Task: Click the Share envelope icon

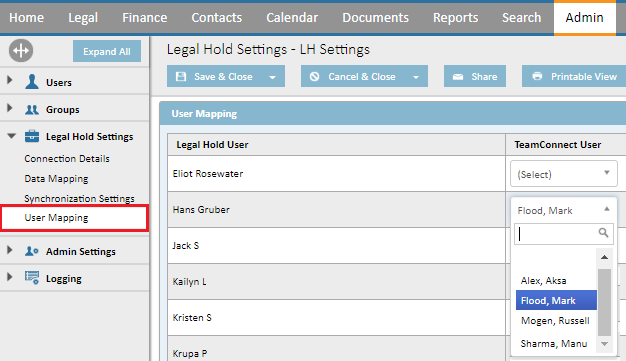Action: pyautogui.click(x=458, y=77)
